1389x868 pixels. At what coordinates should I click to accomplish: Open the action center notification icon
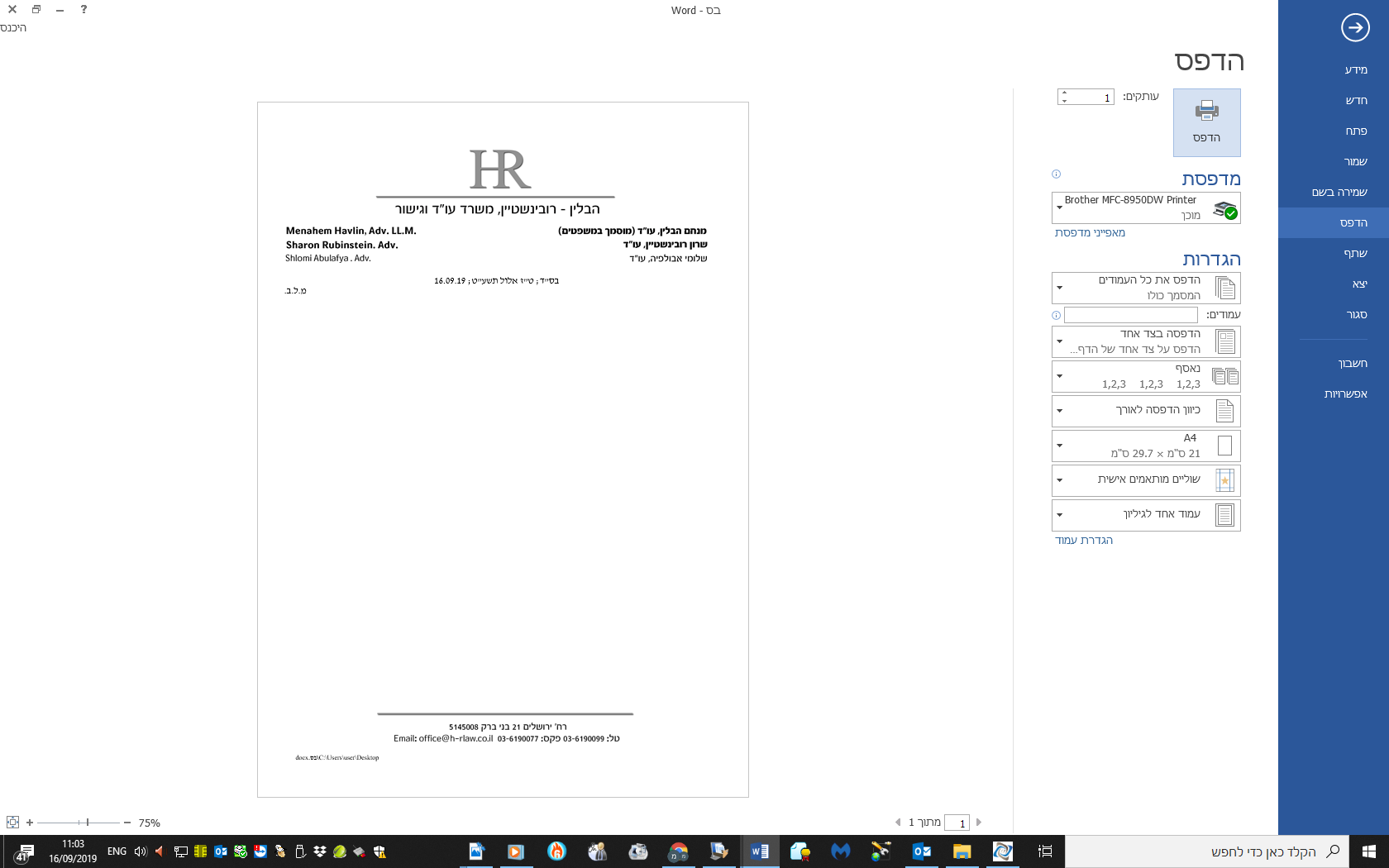[x=24, y=852]
